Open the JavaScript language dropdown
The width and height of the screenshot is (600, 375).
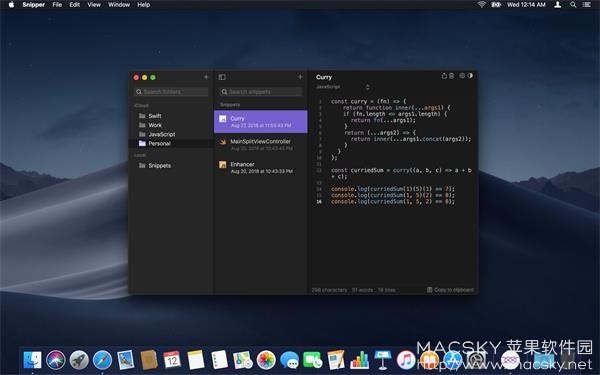coord(343,87)
